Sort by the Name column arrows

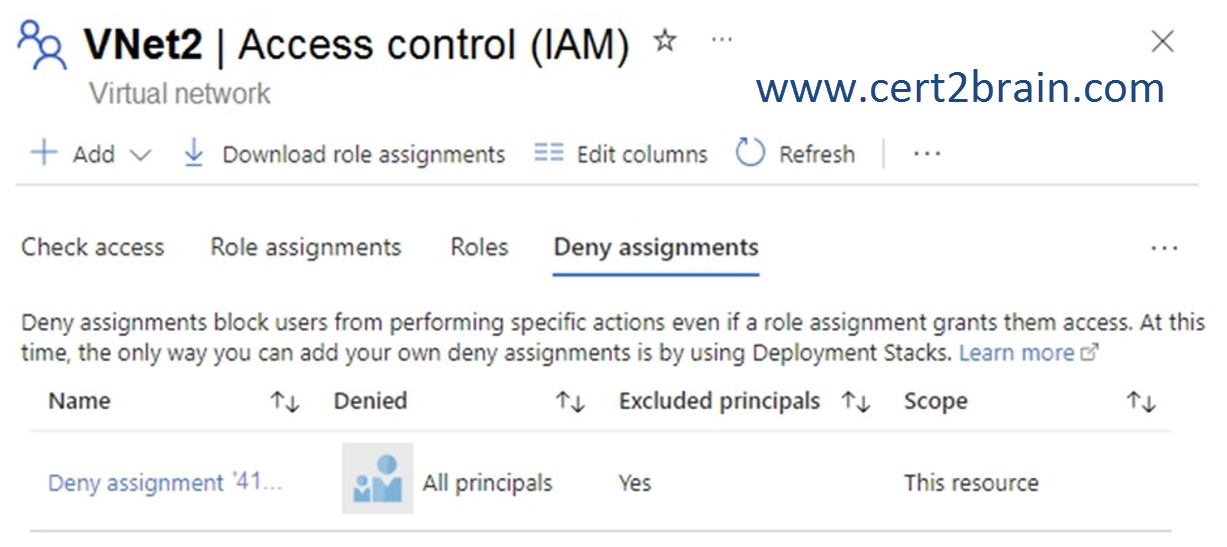click(x=284, y=402)
